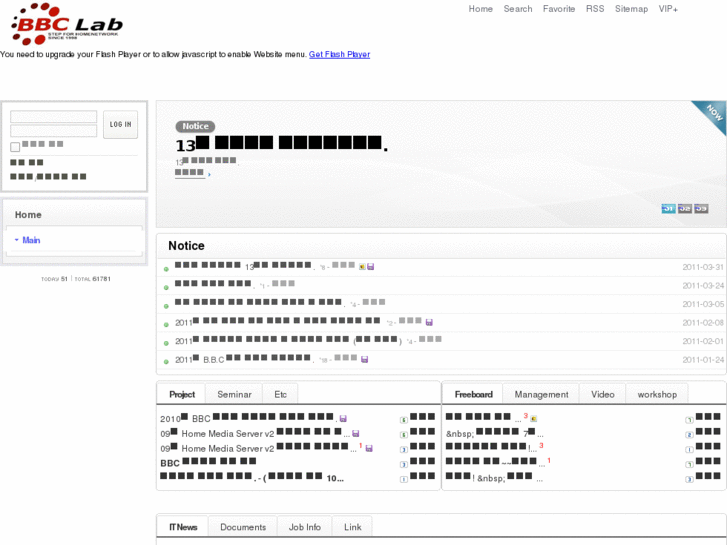727x545 pixels.
Task: Click Favorite in the top navigation
Action: click(x=559, y=9)
